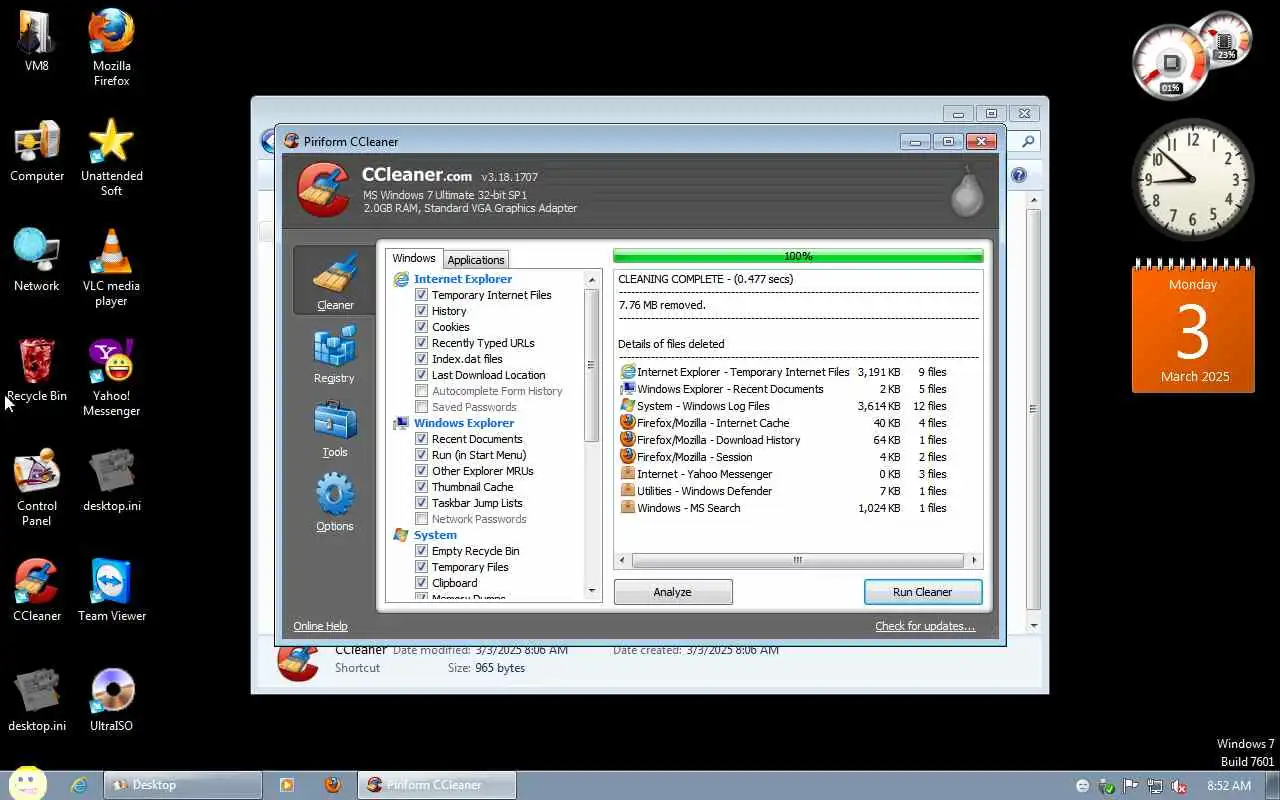Image resolution: width=1280 pixels, height=800 pixels.
Task: Select the Windows - MS Search result icon
Action: (628, 507)
